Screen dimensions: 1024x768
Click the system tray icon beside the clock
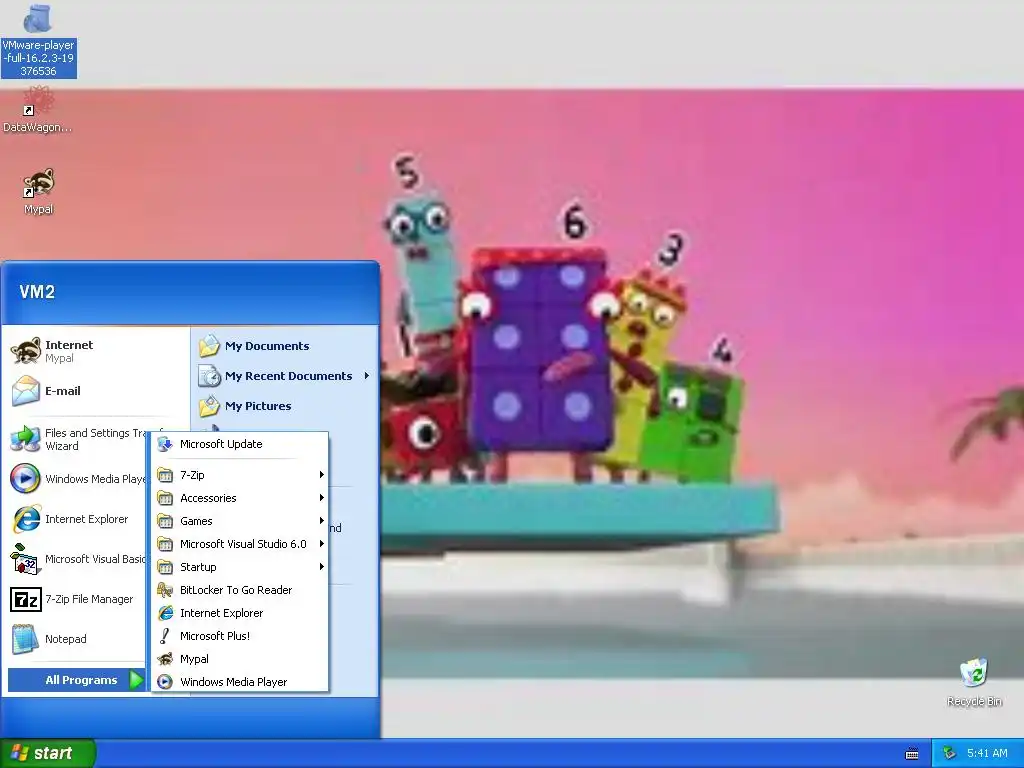949,753
